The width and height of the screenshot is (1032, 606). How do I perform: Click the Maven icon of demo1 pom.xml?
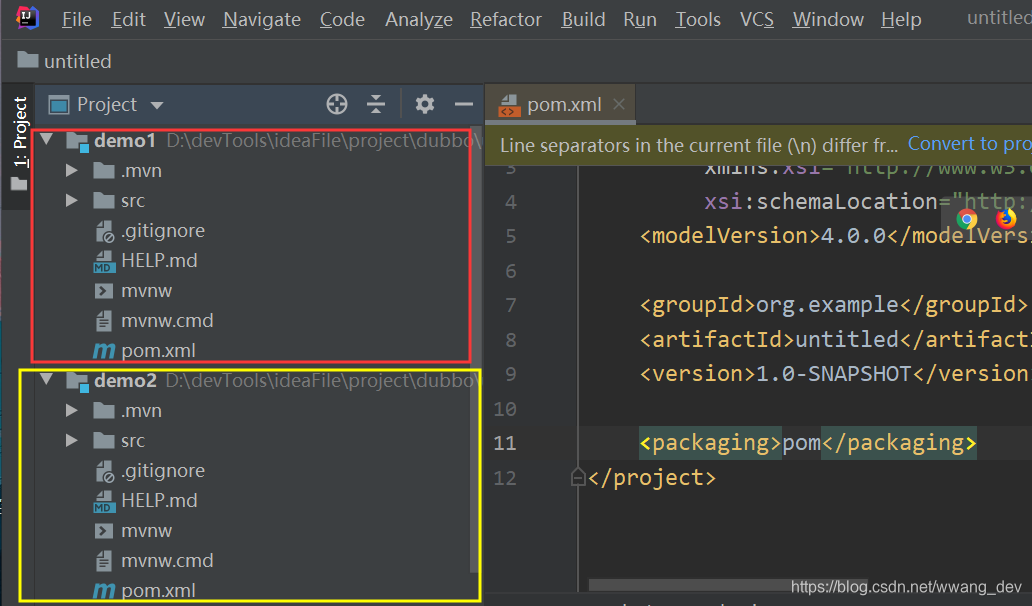coord(103,351)
